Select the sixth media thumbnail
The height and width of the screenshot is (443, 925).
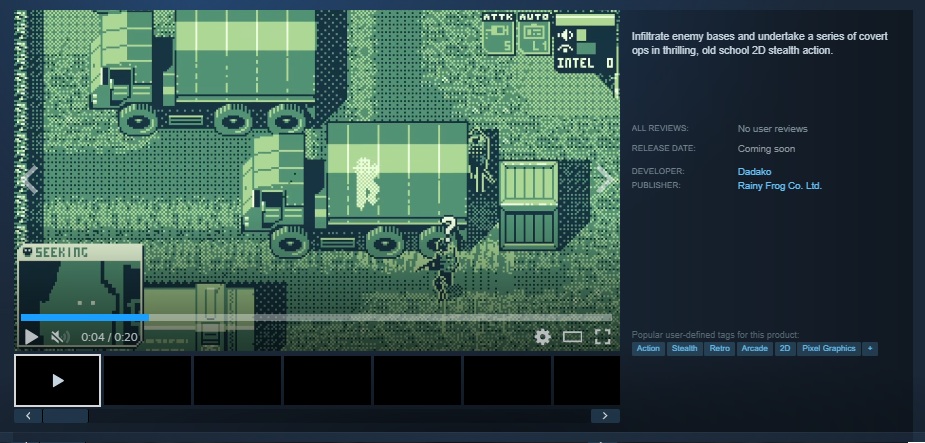click(507, 380)
